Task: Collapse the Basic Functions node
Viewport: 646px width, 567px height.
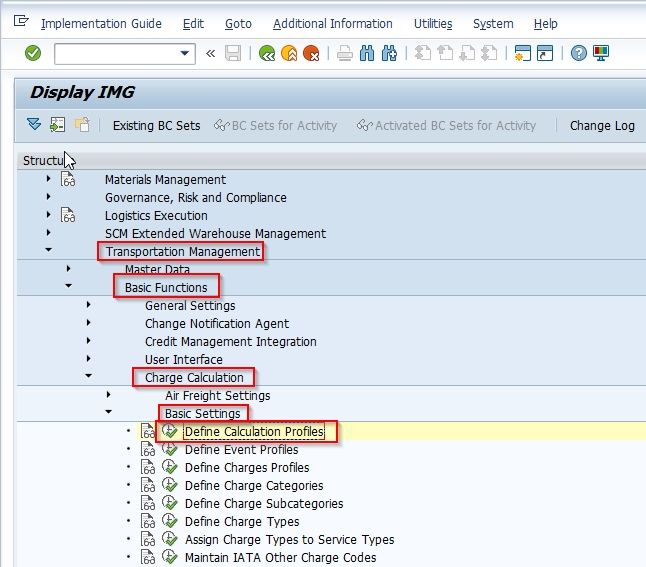Action: (68, 286)
